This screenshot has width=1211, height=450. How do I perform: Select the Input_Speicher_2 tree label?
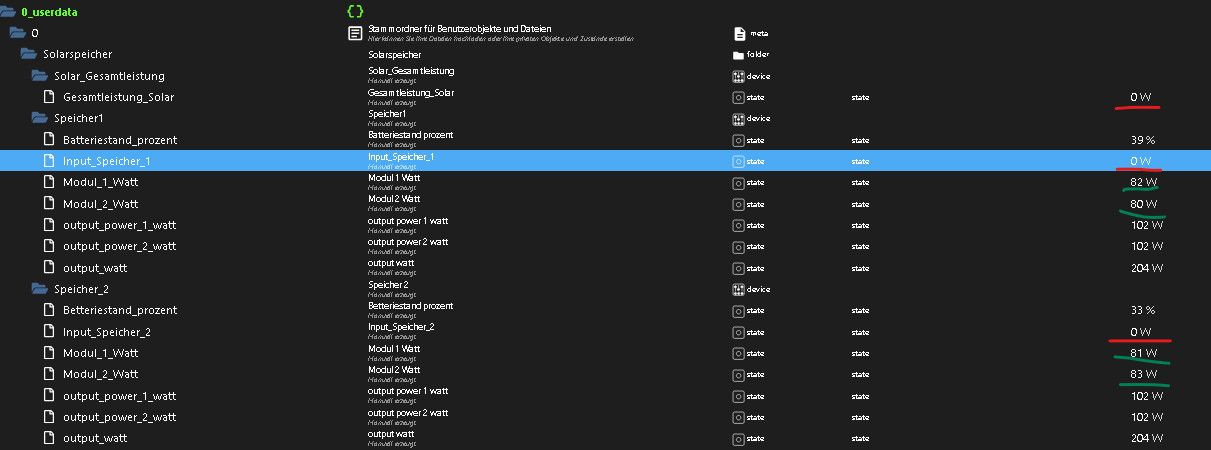[x=107, y=332]
